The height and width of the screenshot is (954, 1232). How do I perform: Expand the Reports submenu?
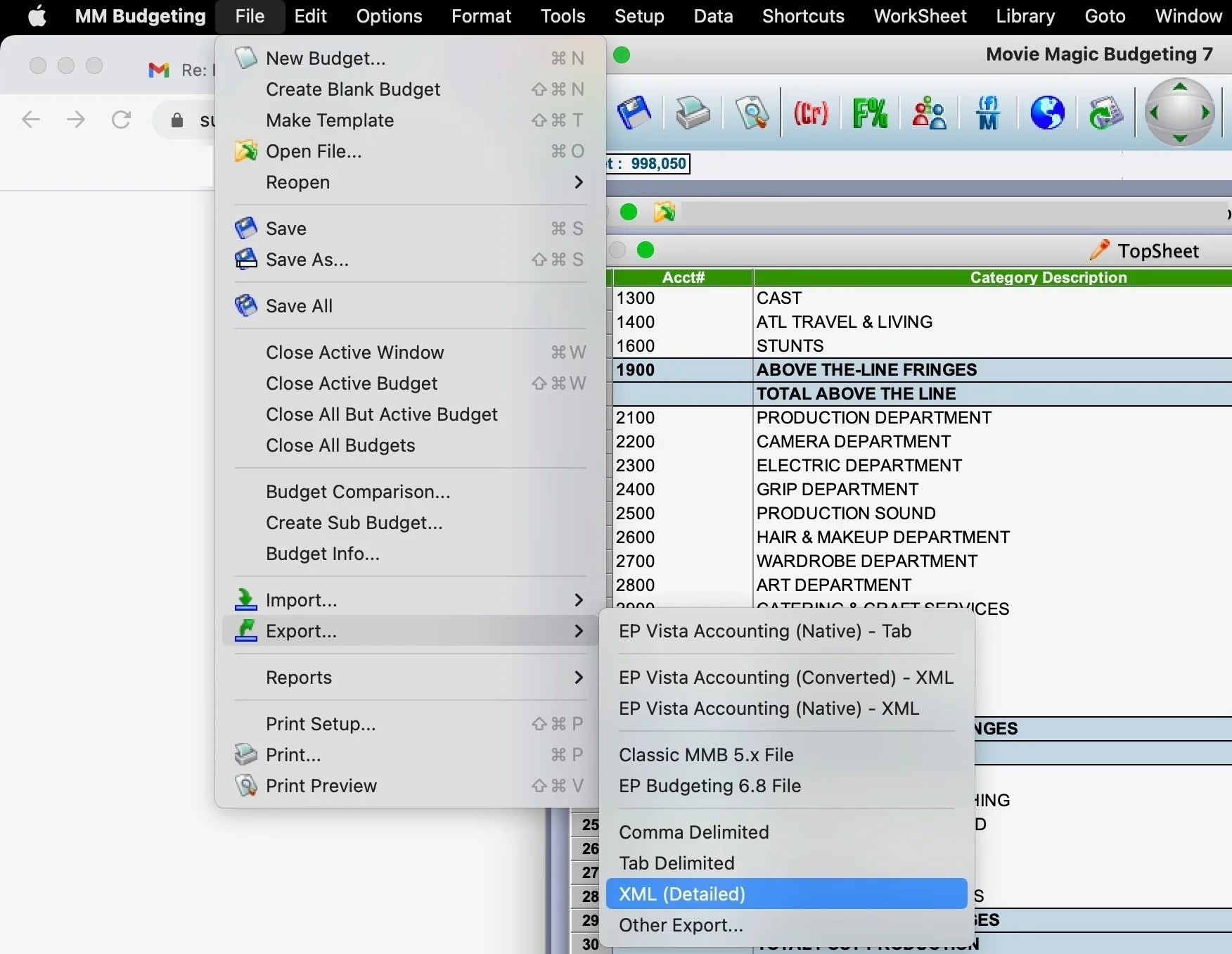[x=410, y=678]
